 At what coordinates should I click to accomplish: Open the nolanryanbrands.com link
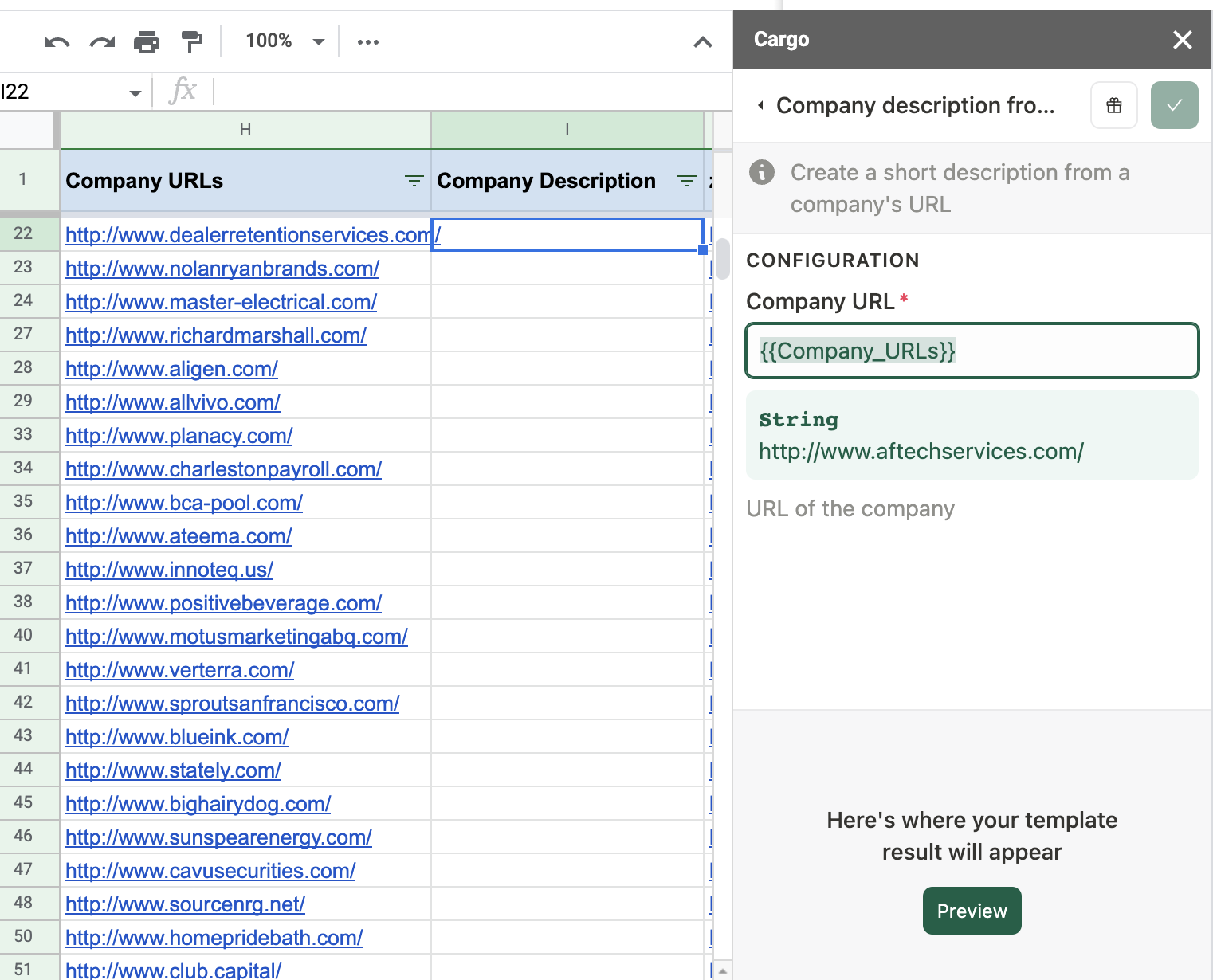(222, 269)
